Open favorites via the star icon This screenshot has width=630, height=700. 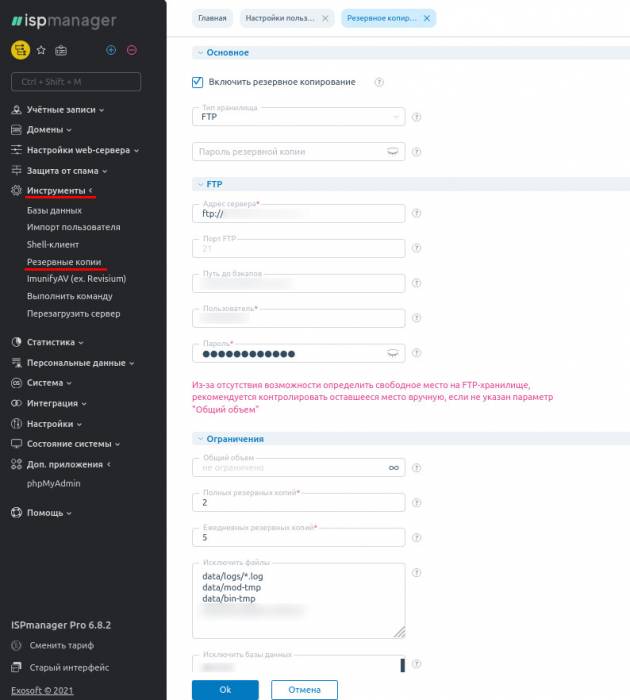tap(41, 50)
